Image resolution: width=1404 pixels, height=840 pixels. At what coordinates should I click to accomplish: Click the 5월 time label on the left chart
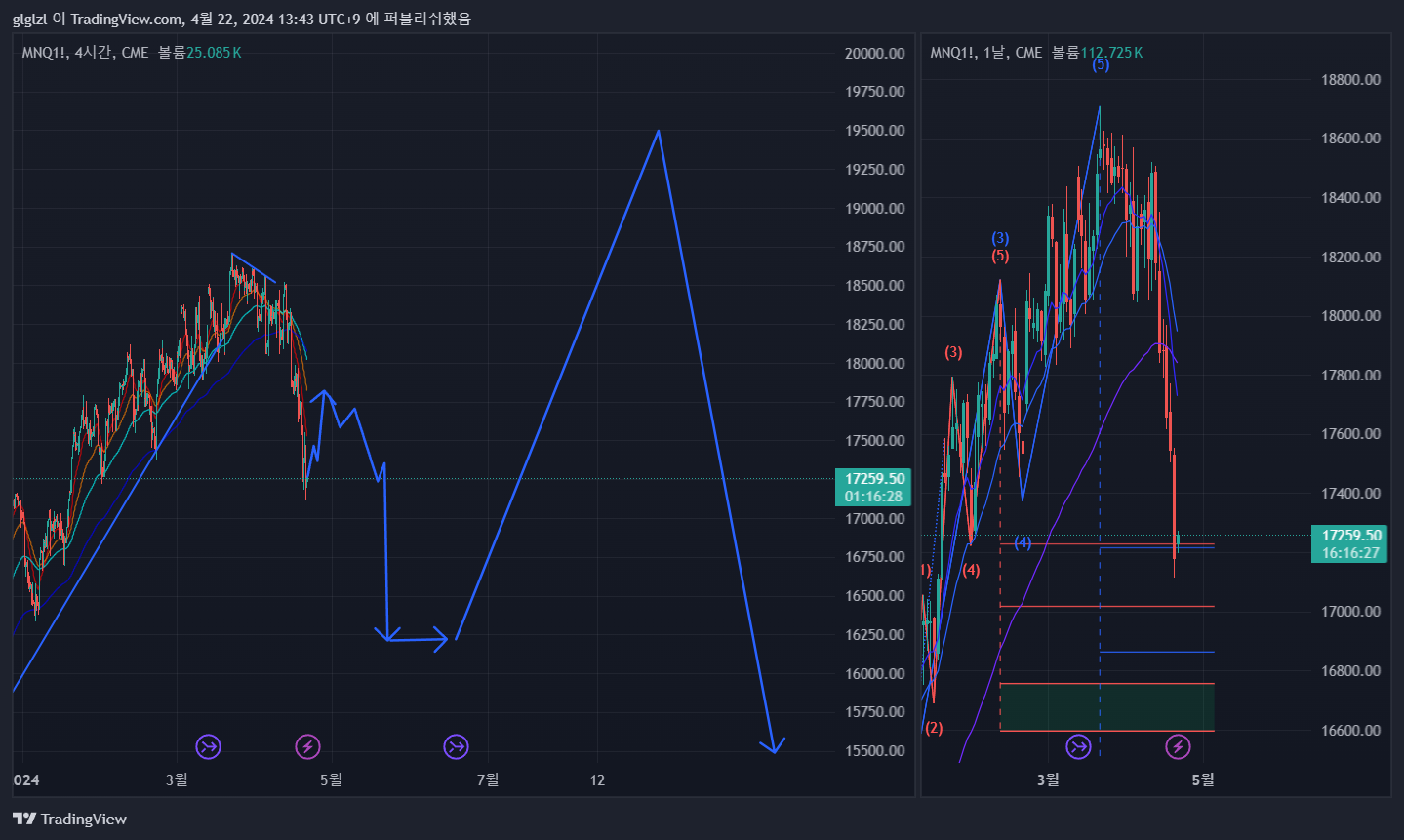(x=332, y=780)
